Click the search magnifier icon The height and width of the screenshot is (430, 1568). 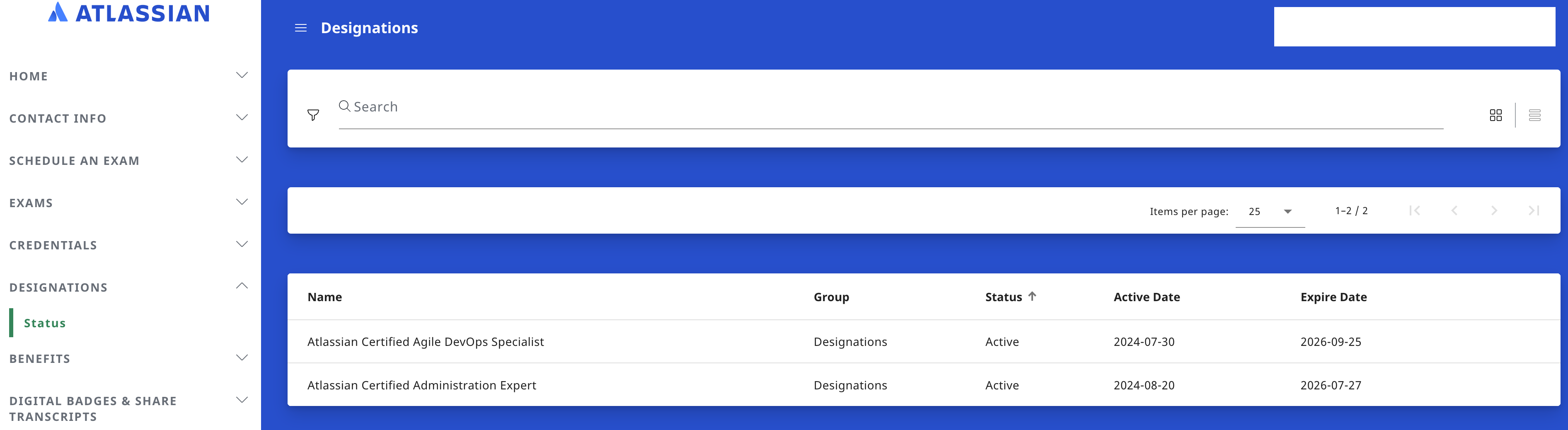click(344, 106)
